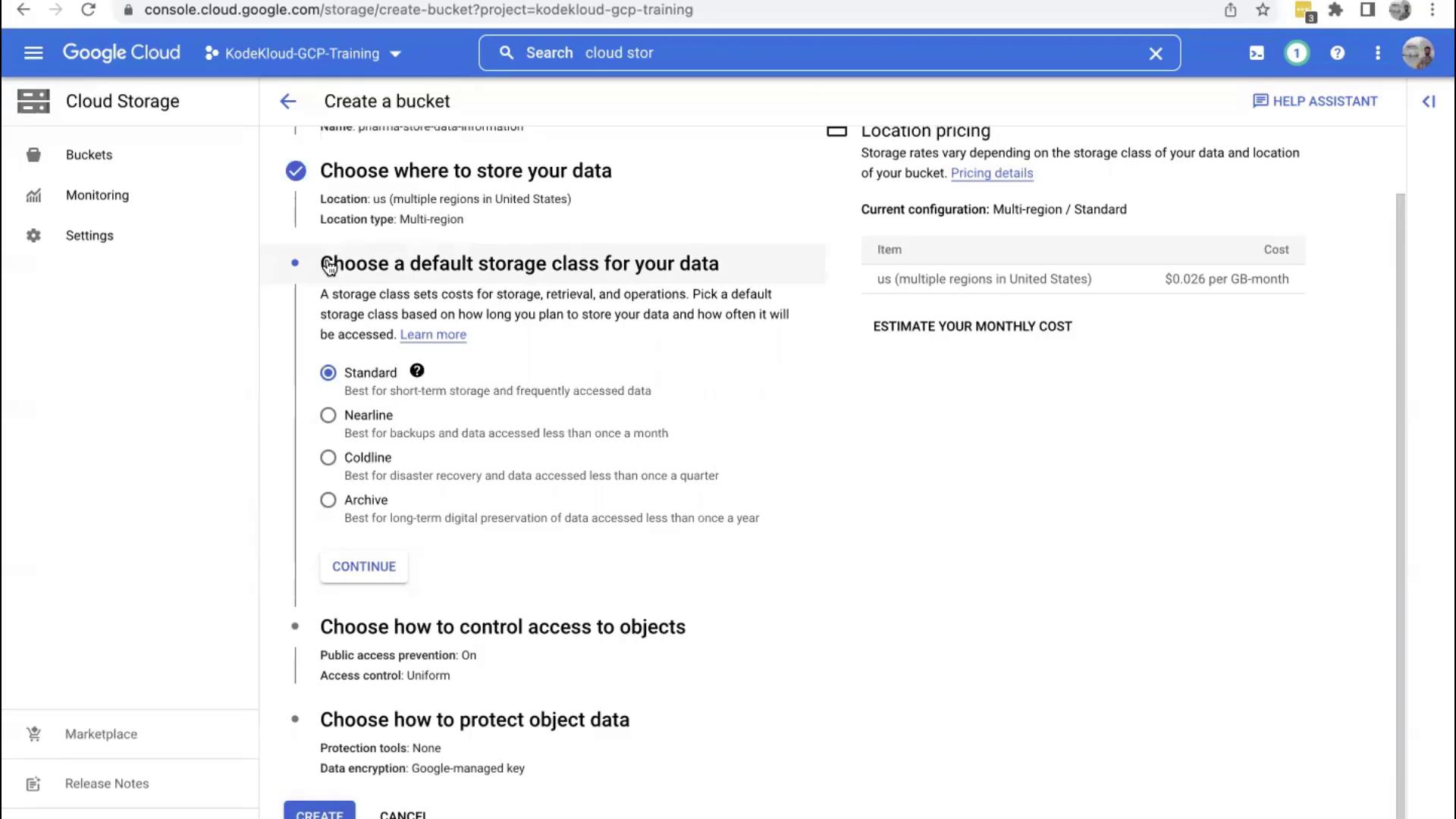Open the KodeKloud-GCP-Training project dropdown
The width and height of the screenshot is (1456, 819).
[x=303, y=54]
